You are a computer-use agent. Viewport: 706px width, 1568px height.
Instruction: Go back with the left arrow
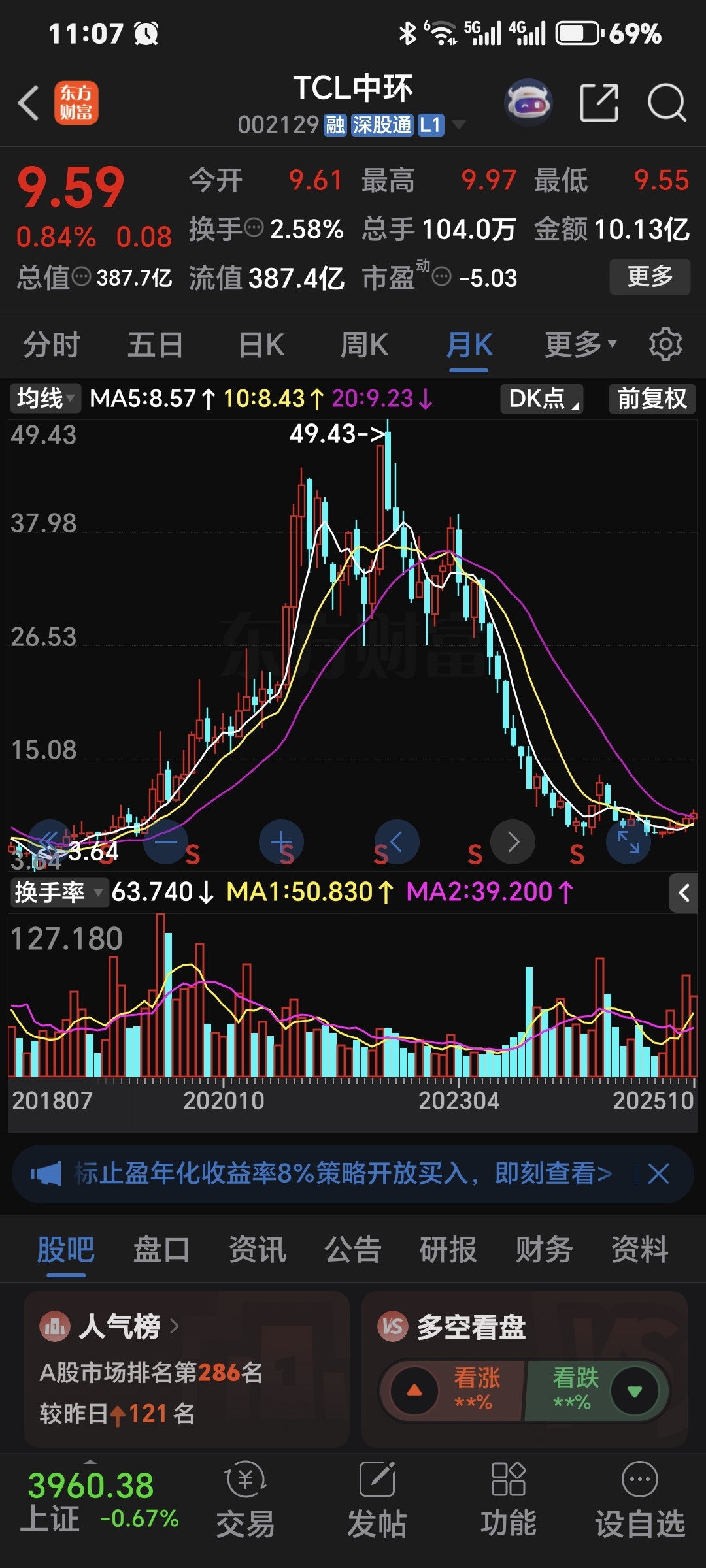29,103
